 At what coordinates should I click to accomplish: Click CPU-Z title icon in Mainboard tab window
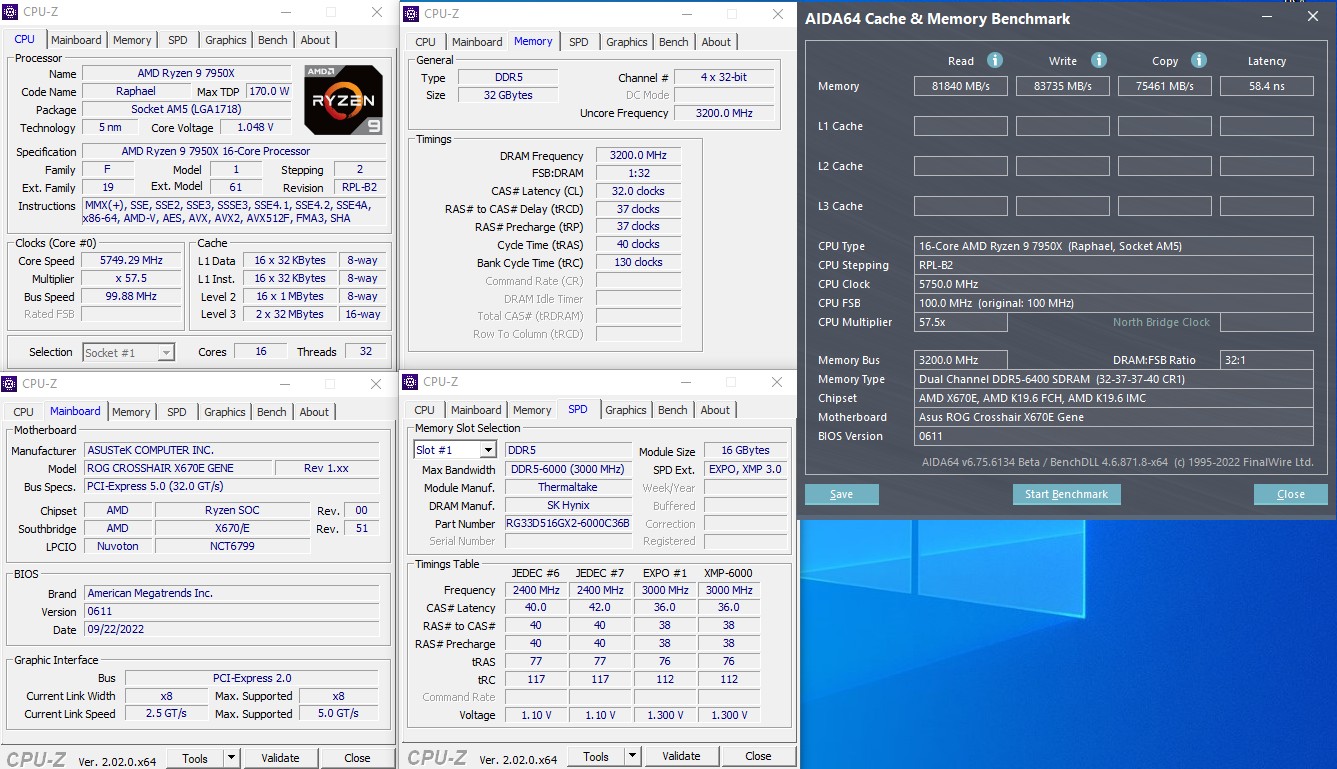coord(10,384)
